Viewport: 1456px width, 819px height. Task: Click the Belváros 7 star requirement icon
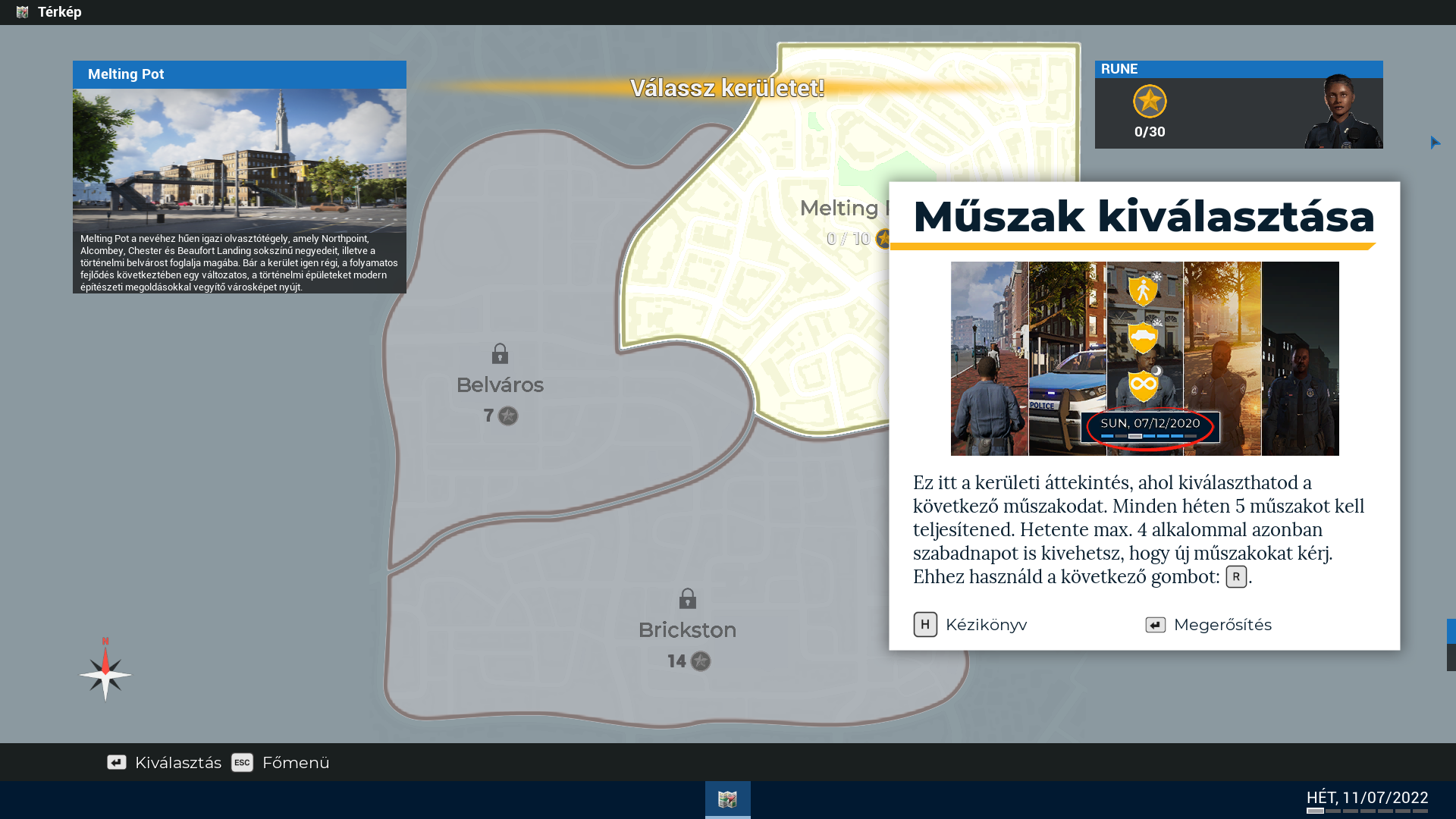(x=508, y=416)
